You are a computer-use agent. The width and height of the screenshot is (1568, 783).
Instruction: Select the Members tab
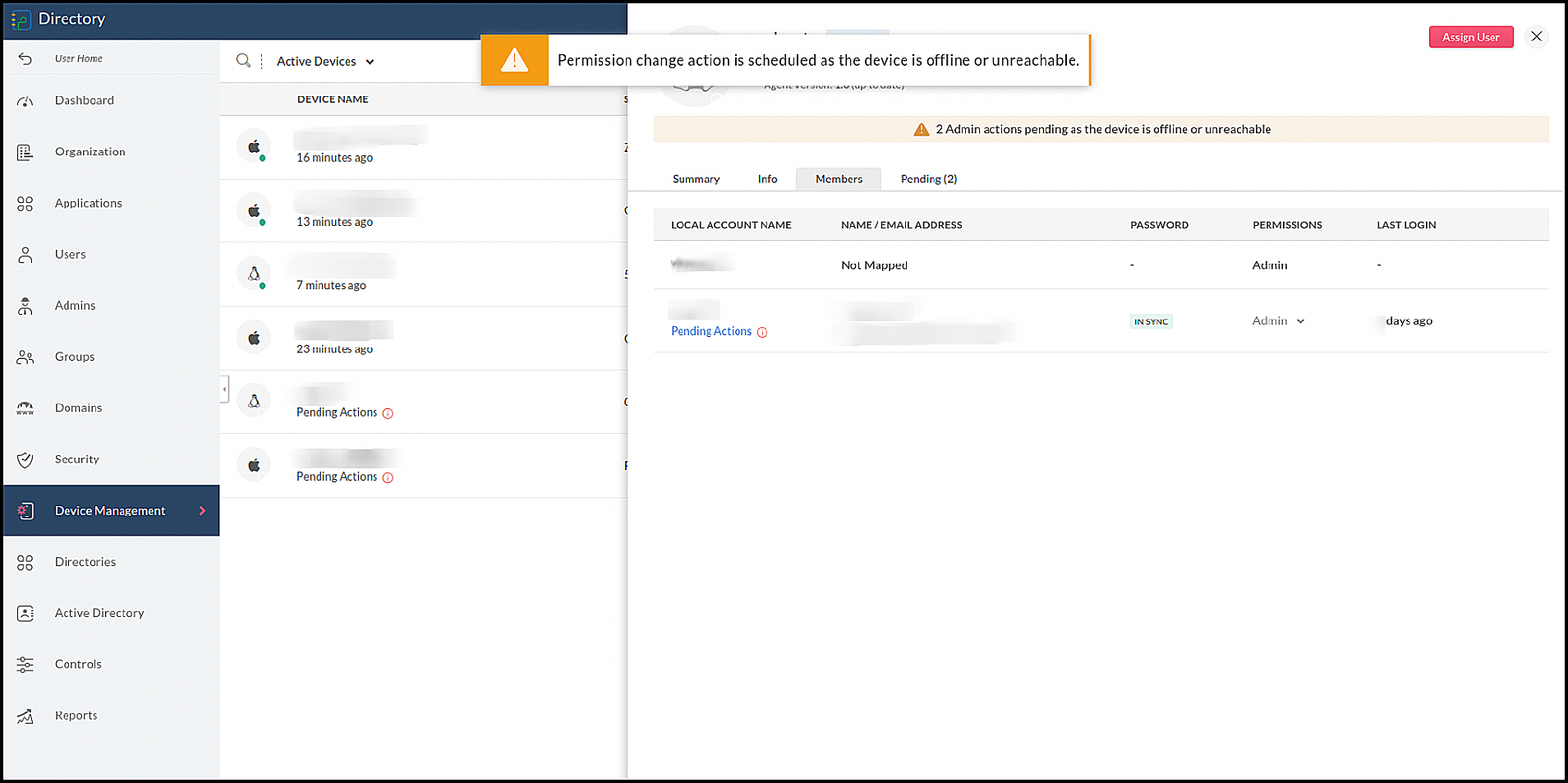(839, 179)
